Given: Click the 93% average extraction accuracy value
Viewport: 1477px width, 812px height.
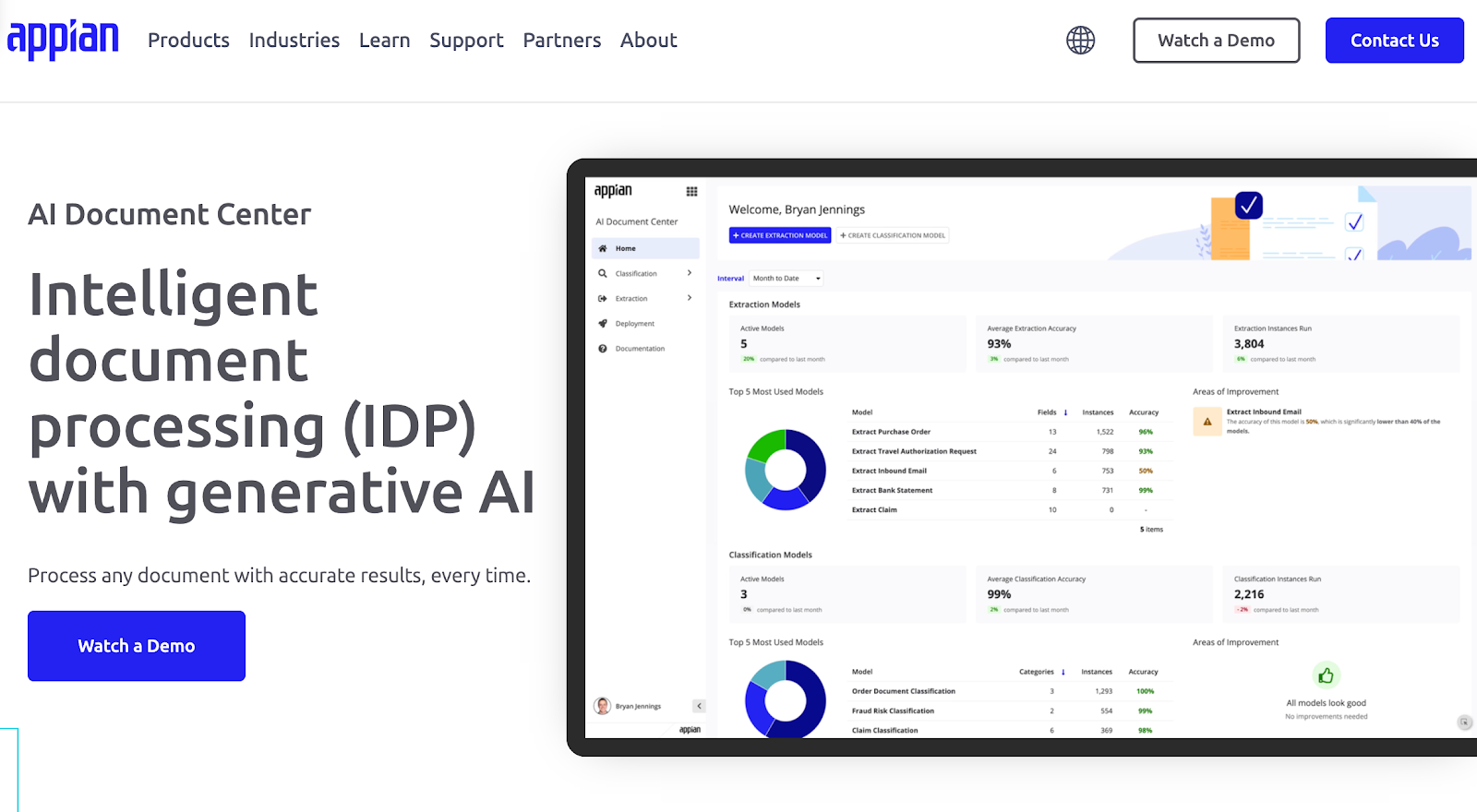Looking at the screenshot, I should [999, 343].
